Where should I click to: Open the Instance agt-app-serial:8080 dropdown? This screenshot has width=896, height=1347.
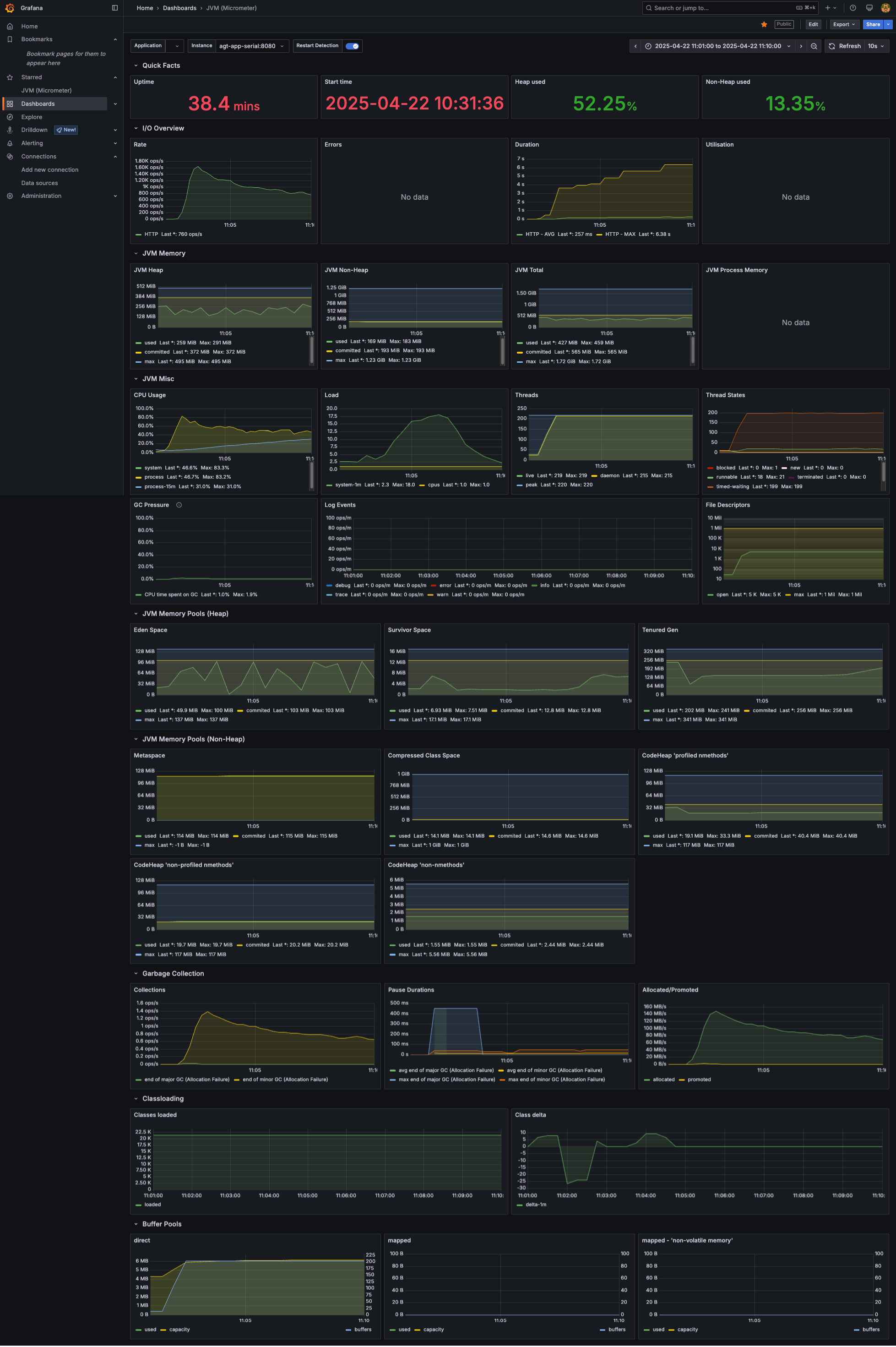click(x=251, y=46)
